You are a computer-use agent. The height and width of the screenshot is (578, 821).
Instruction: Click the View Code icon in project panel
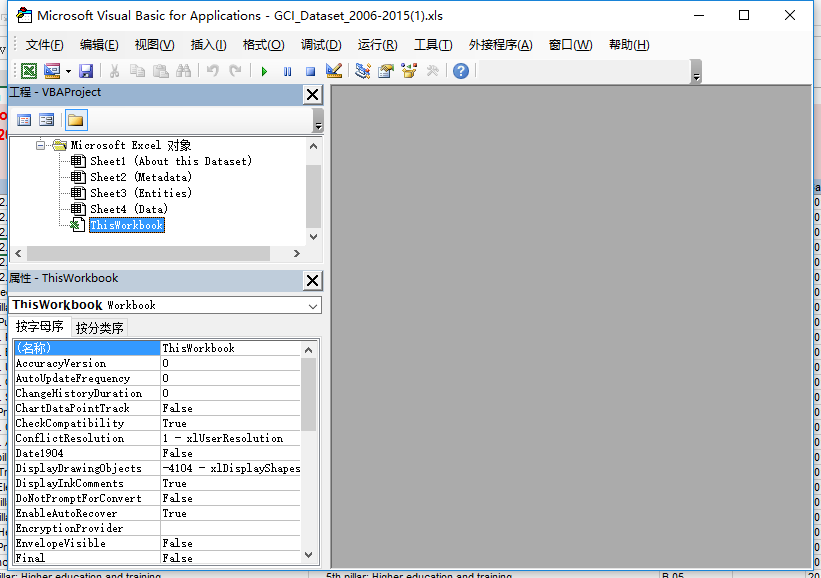click(24, 120)
